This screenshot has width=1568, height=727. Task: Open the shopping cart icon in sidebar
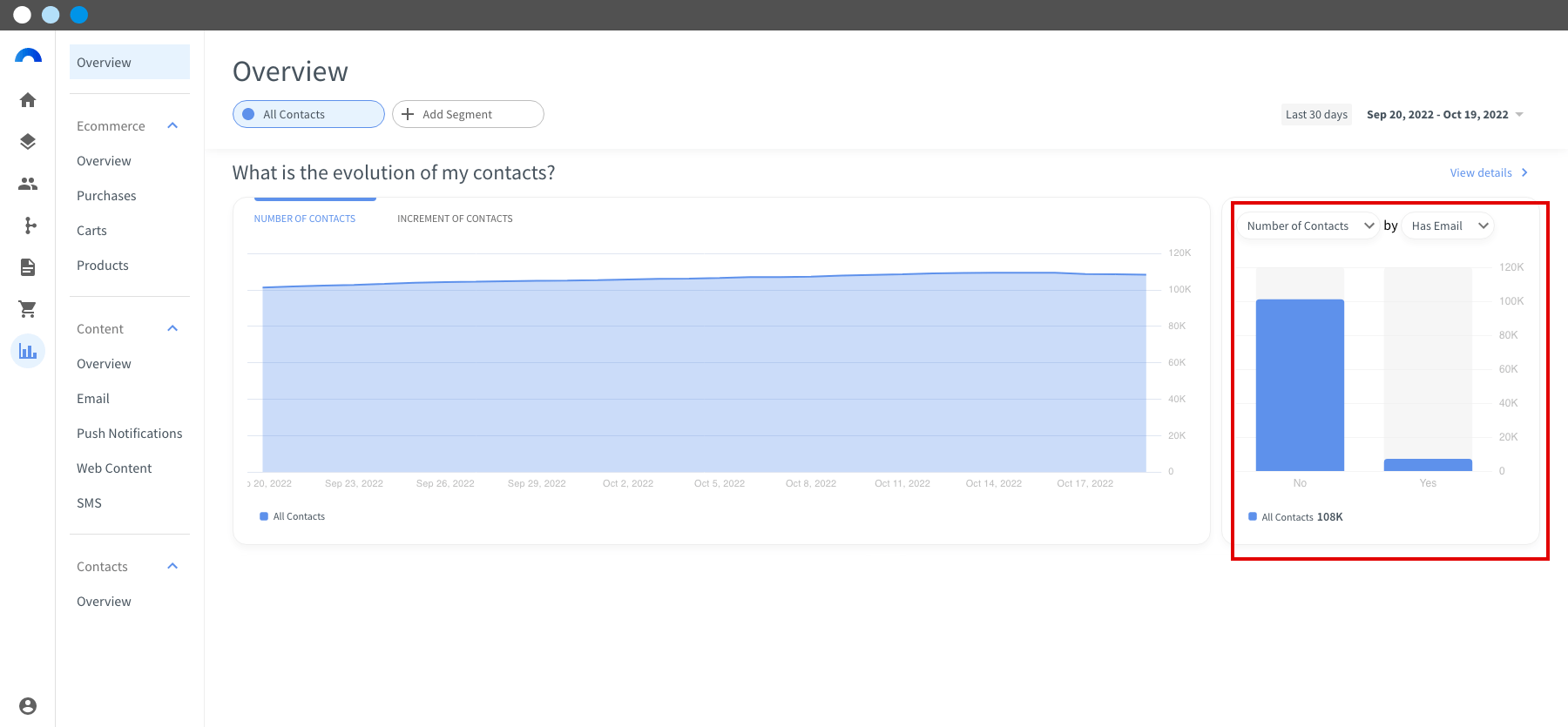(x=28, y=309)
